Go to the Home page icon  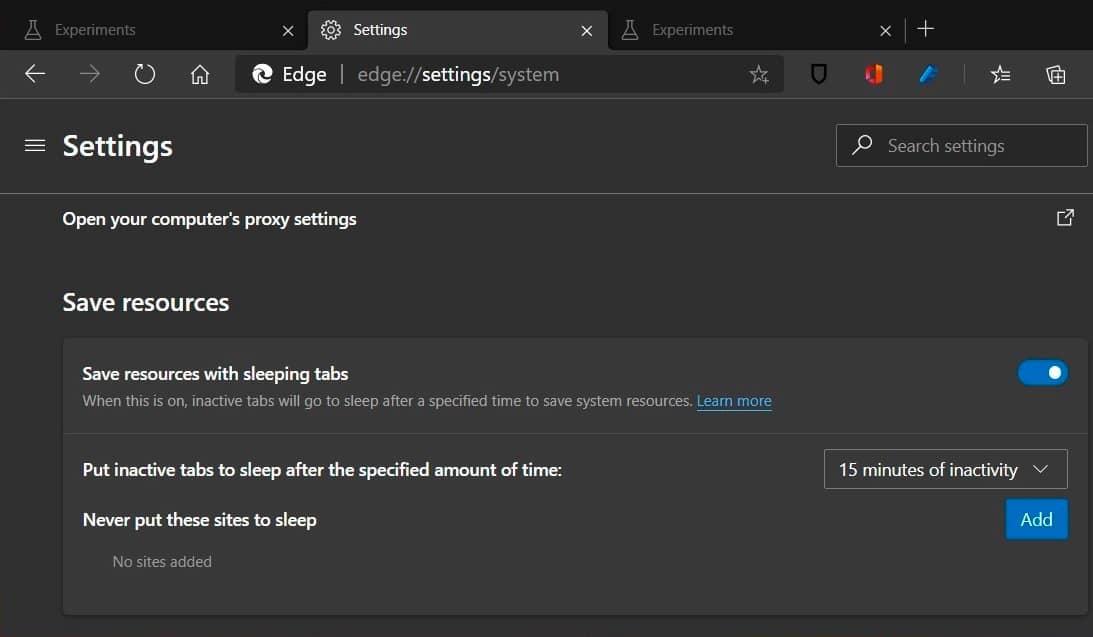point(200,74)
